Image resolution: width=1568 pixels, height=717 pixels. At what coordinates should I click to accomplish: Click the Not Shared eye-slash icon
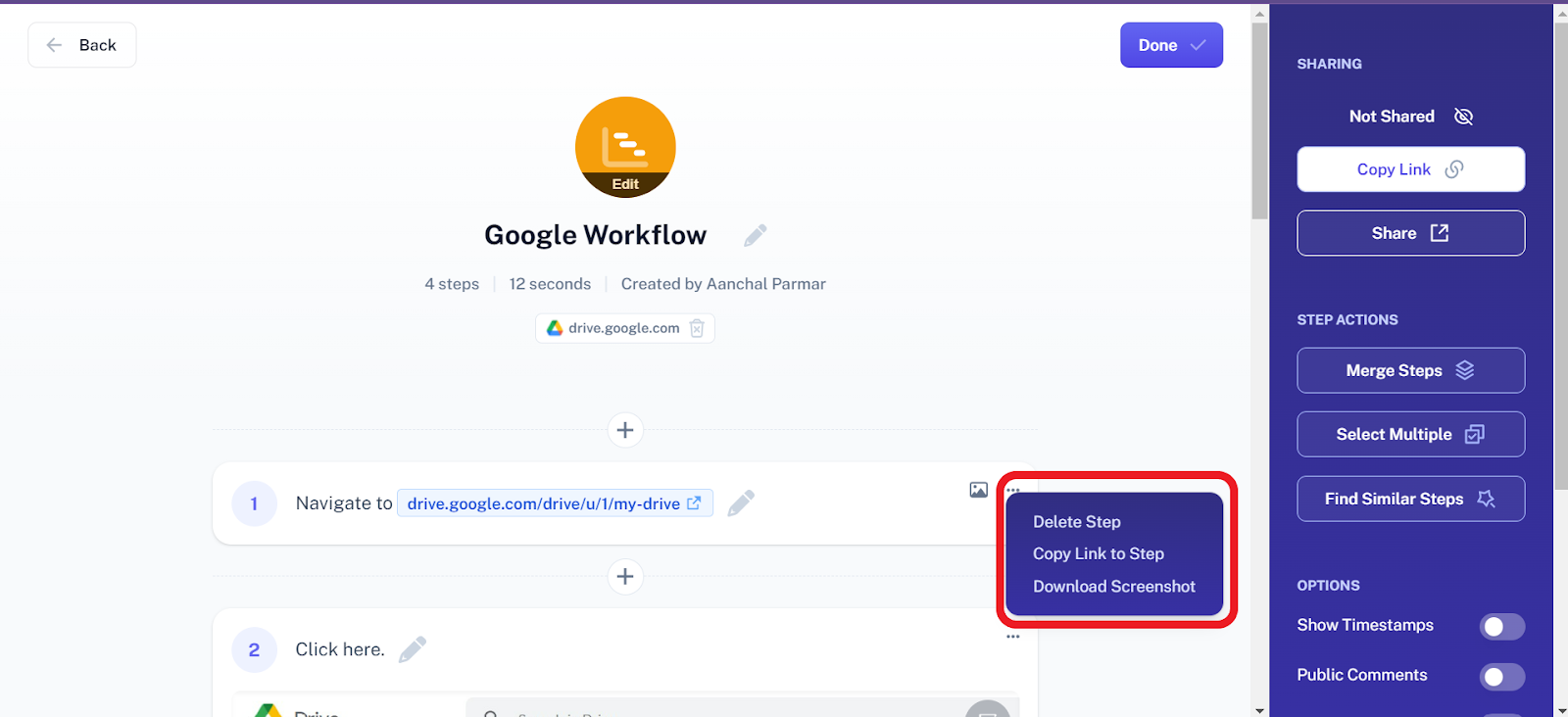point(1463,117)
